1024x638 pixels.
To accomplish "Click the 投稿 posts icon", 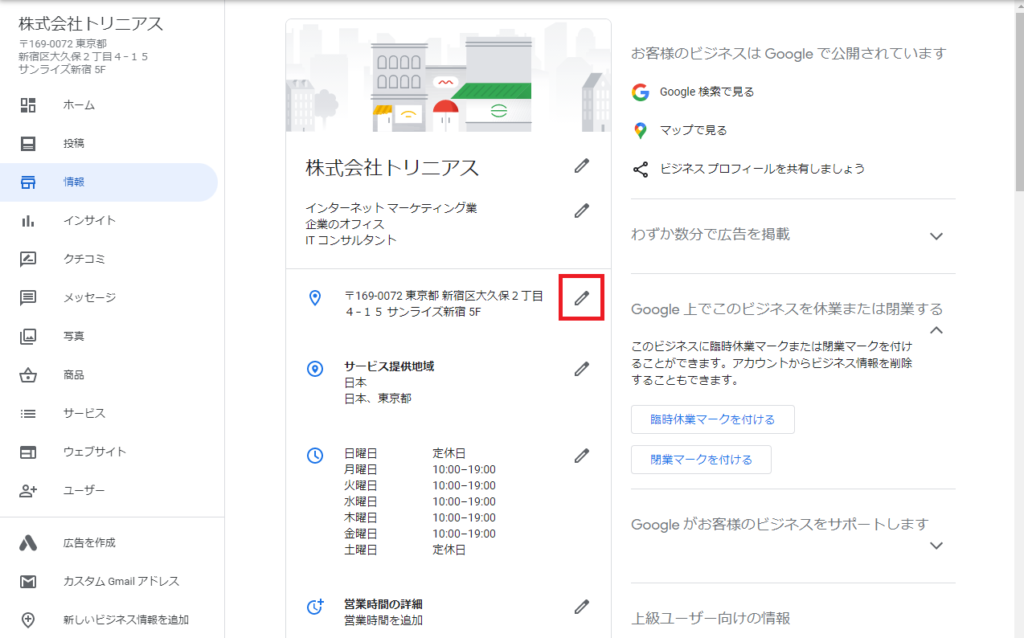I will tap(27, 144).
